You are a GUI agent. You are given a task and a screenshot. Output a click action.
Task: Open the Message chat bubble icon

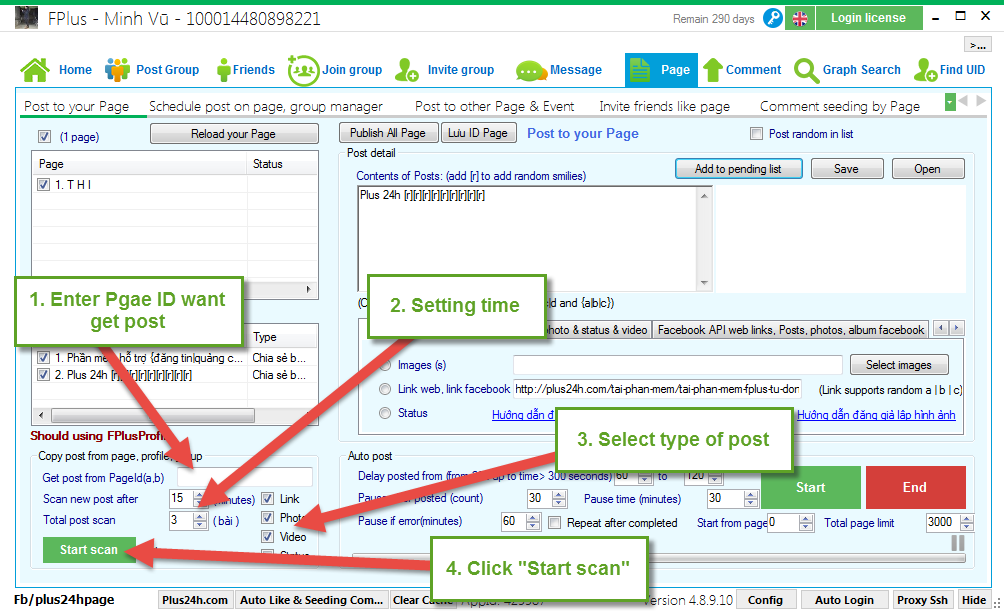click(530, 71)
